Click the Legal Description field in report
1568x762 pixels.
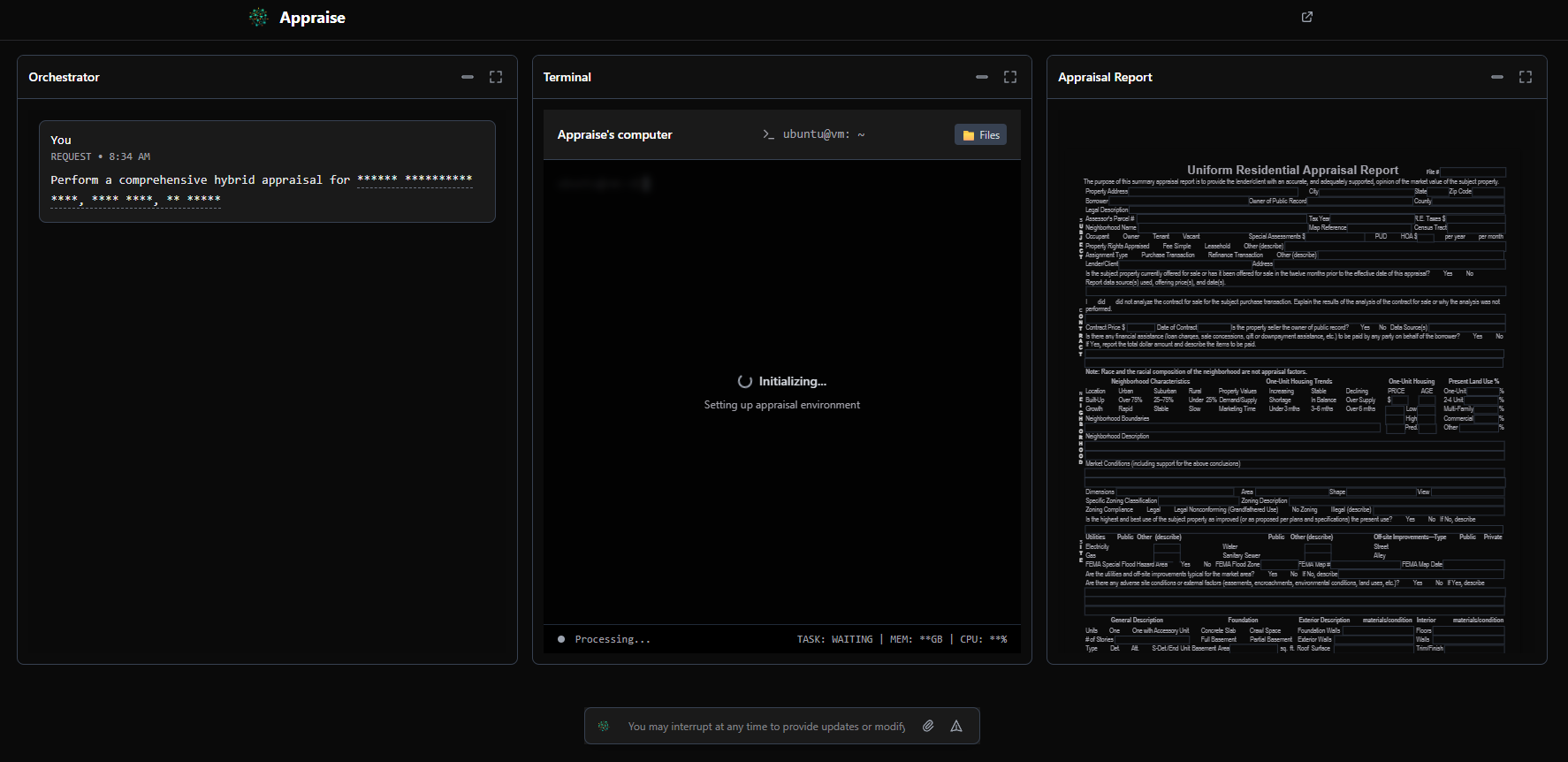(1316, 210)
